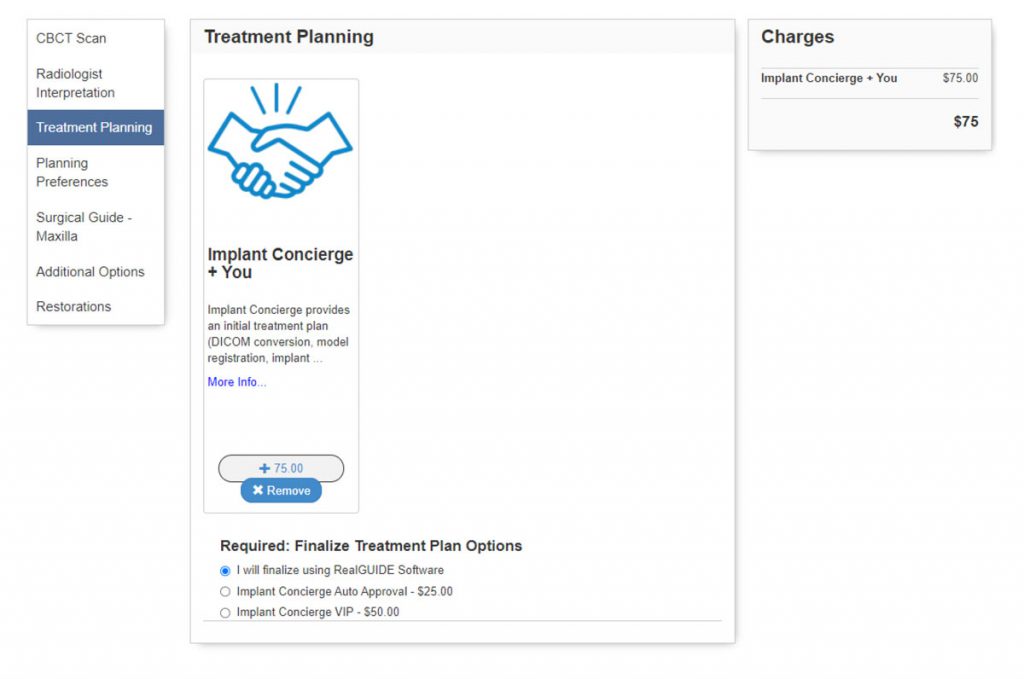Choose the Implant Concierge VIP - $50.00 option

[225, 612]
